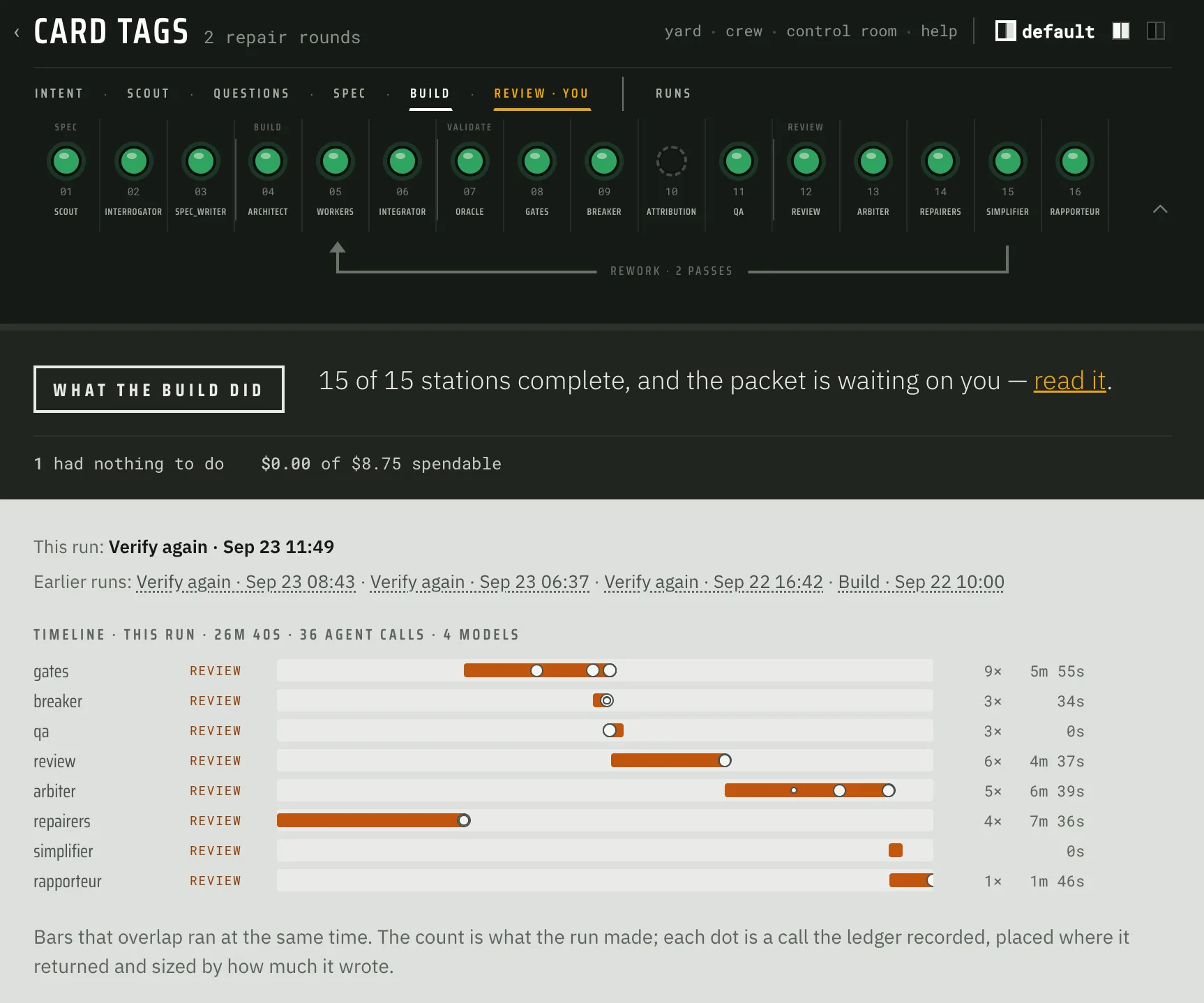Screen dimensions: 1204x1003
Task: Click the 16 Rapporteur station indicator
Action: [x=1075, y=162]
